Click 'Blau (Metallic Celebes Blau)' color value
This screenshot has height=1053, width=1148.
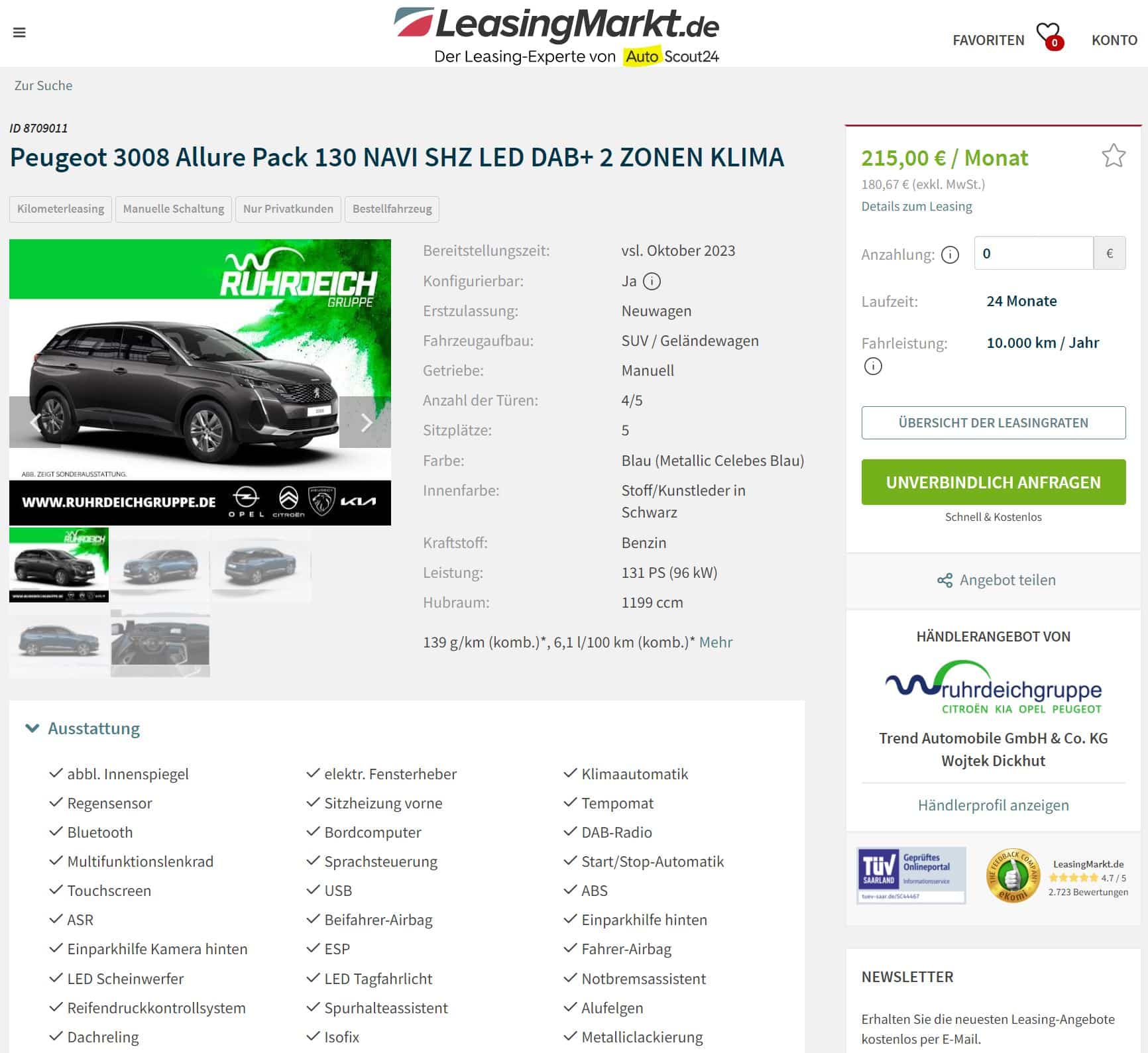tap(713, 461)
